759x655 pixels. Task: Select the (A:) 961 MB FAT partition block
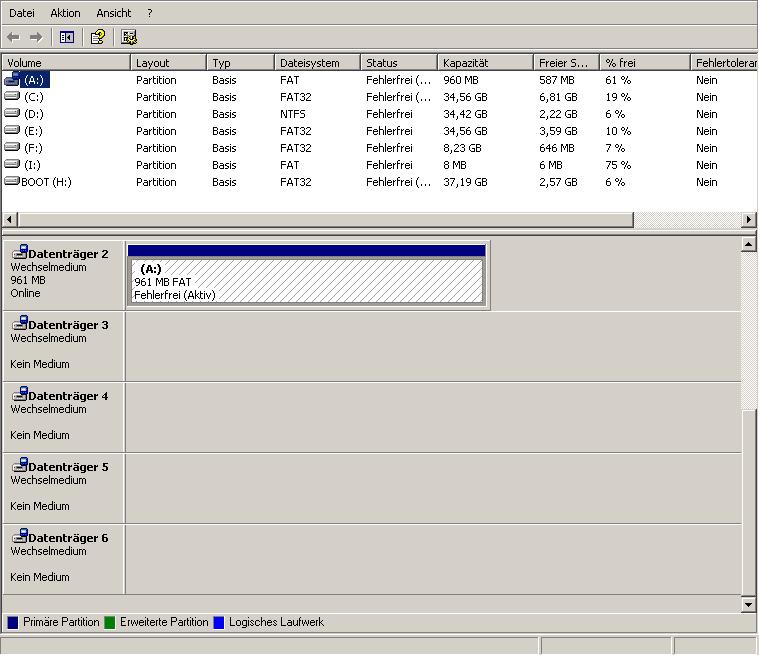point(305,281)
